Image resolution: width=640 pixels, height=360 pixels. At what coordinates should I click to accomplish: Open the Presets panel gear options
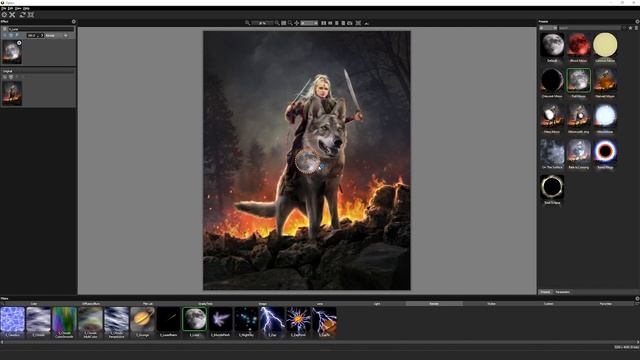(637, 22)
